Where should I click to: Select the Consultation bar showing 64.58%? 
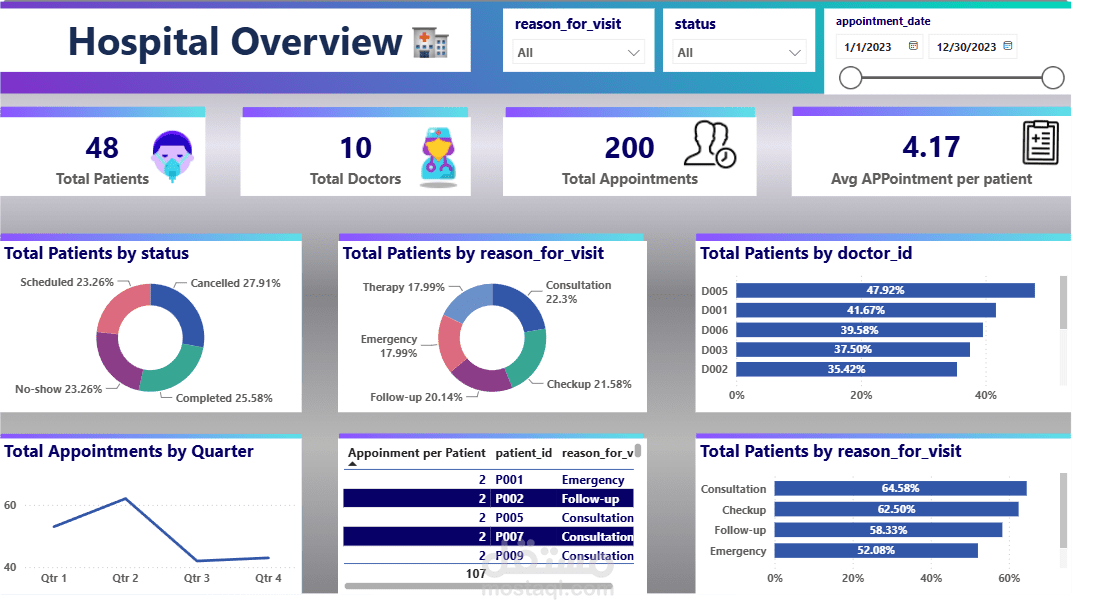click(x=900, y=488)
